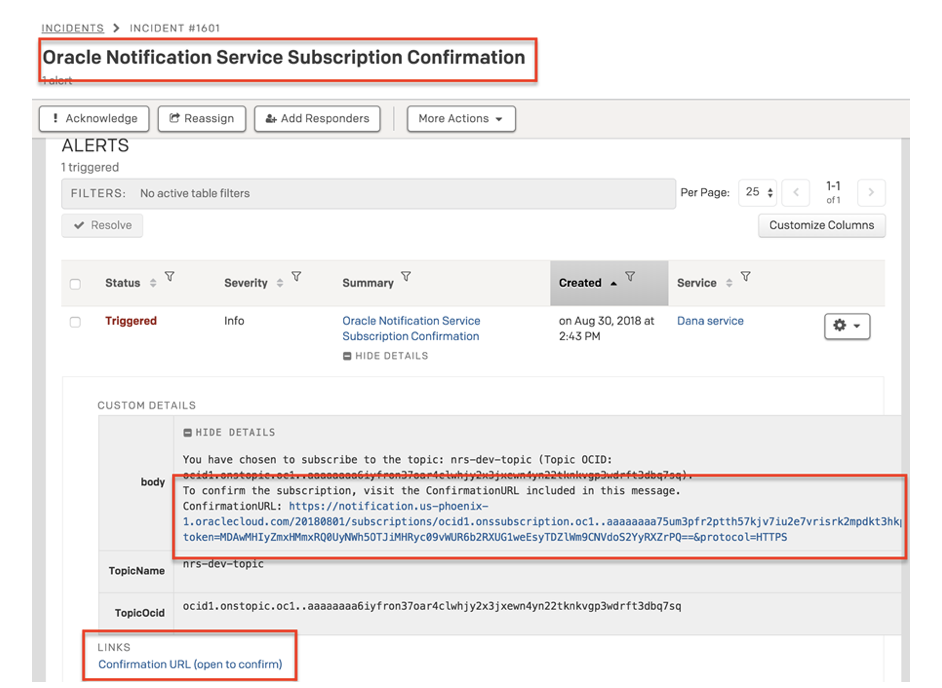Collapse the alert details via Hide Details toggle
The image size is (942, 688).
(x=385, y=355)
